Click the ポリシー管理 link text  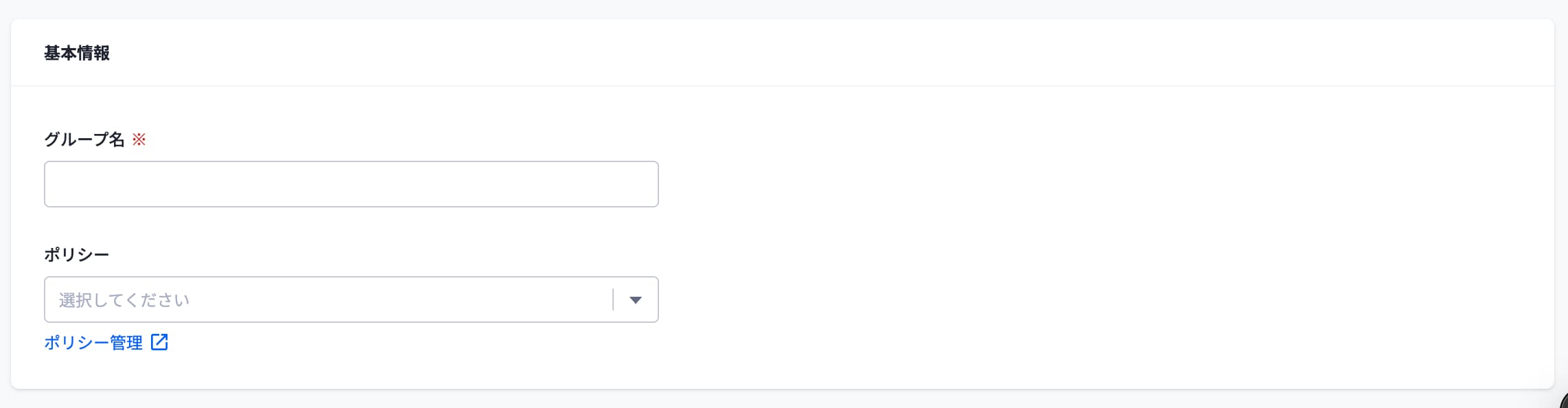point(93,342)
